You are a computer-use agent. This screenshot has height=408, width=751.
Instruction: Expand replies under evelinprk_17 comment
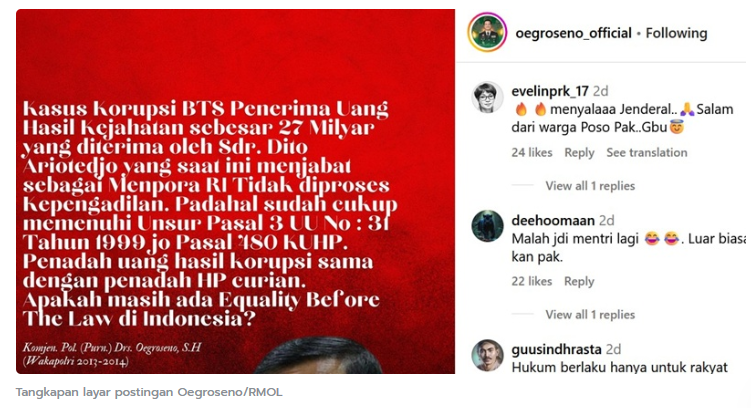click(x=590, y=186)
